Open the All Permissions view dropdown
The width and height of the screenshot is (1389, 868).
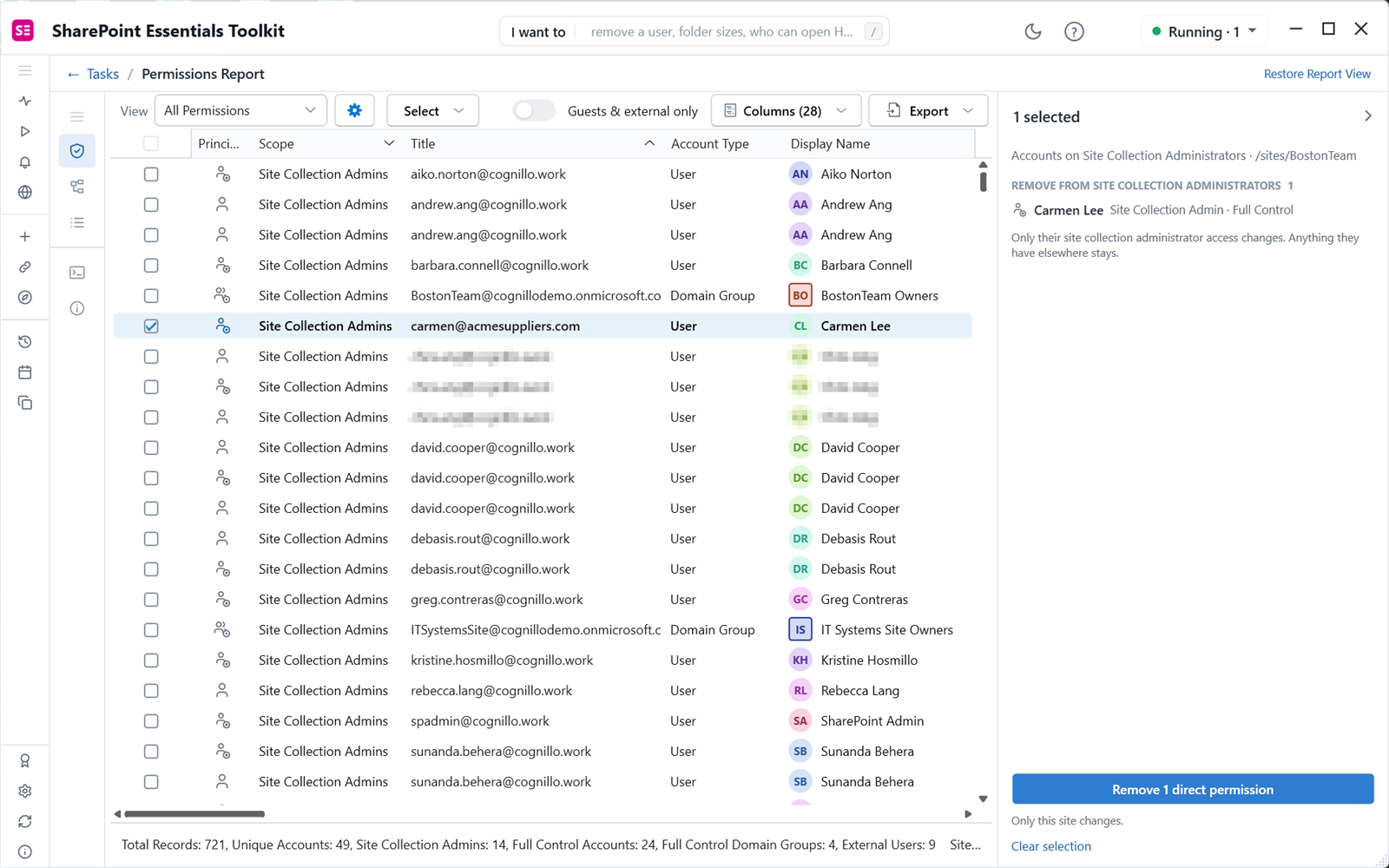click(240, 110)
